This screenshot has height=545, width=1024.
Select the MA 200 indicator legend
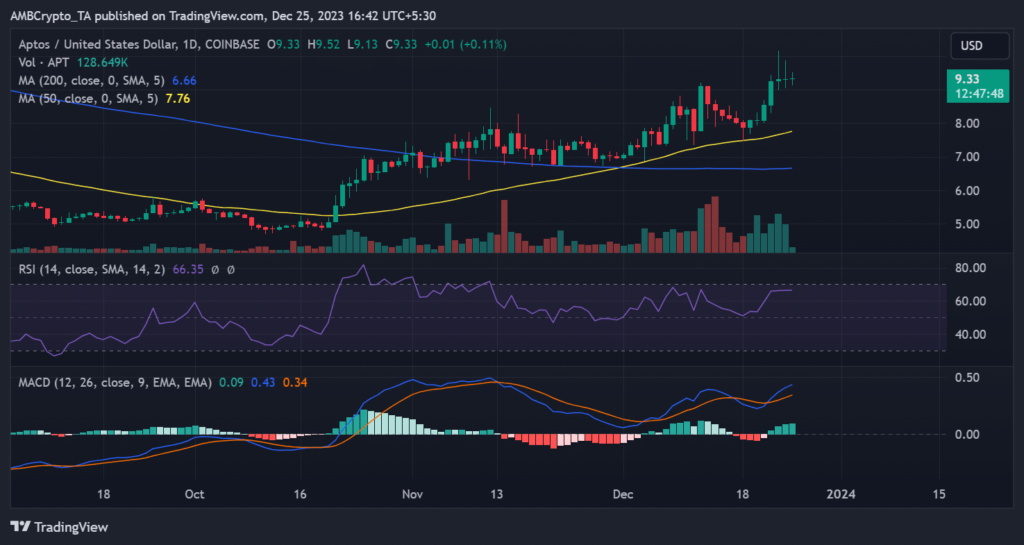(x=90, y=79)
